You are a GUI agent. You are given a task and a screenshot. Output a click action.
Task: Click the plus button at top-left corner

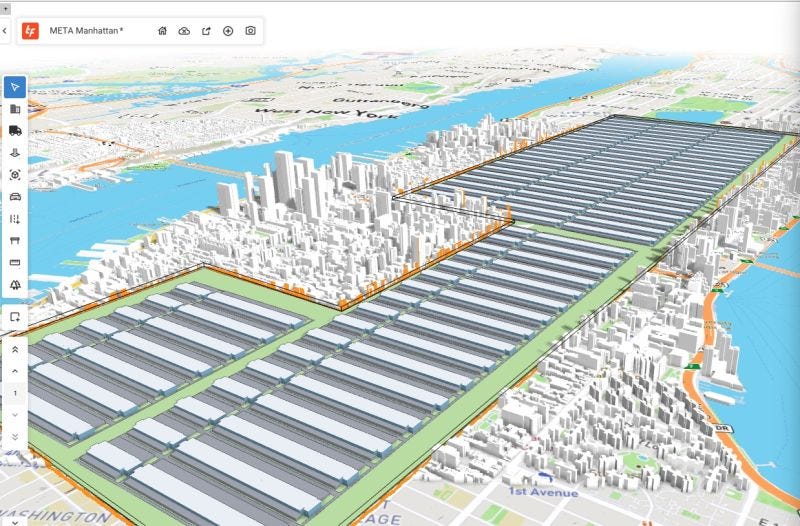5,9
